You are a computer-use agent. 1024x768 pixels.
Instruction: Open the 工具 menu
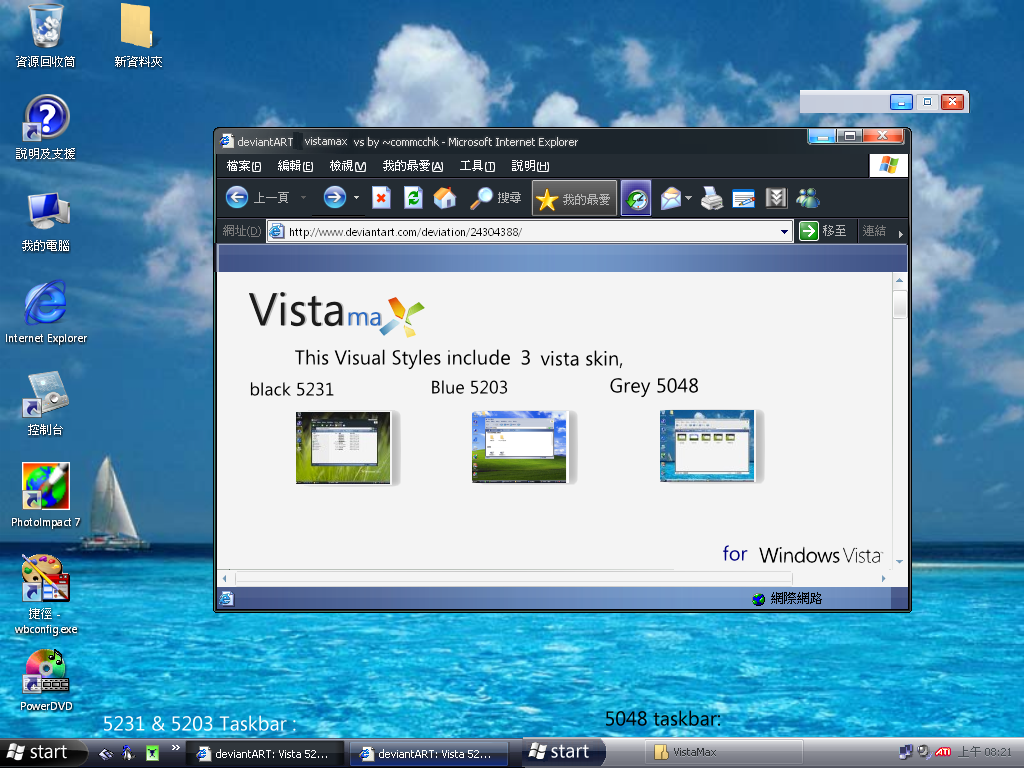[477, 166]
